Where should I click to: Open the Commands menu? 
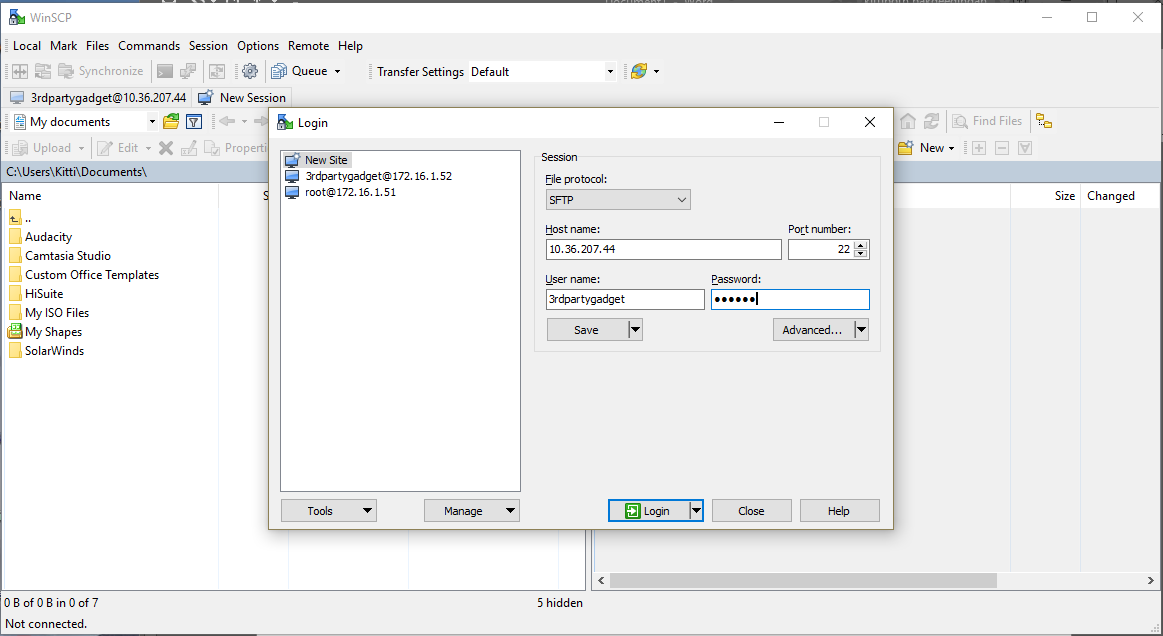(149, 46)
